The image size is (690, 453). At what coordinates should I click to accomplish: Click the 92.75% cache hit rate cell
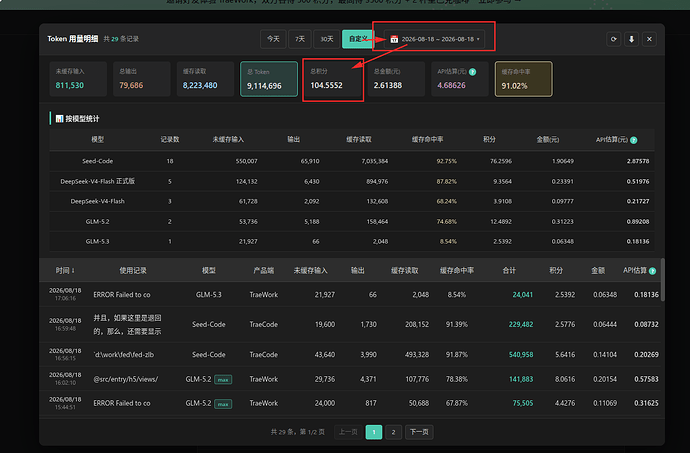446,161
